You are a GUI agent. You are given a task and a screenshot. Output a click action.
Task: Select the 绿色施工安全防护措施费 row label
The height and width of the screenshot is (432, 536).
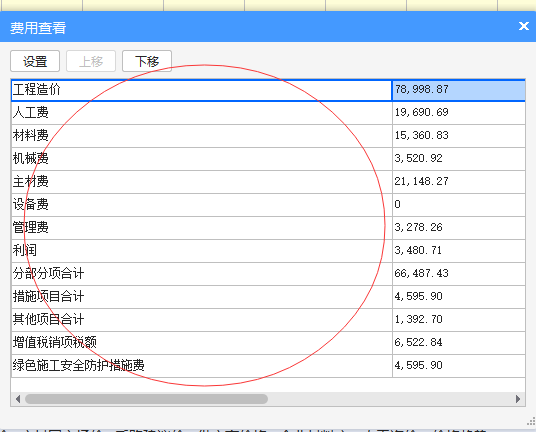(x=79, y=365)
